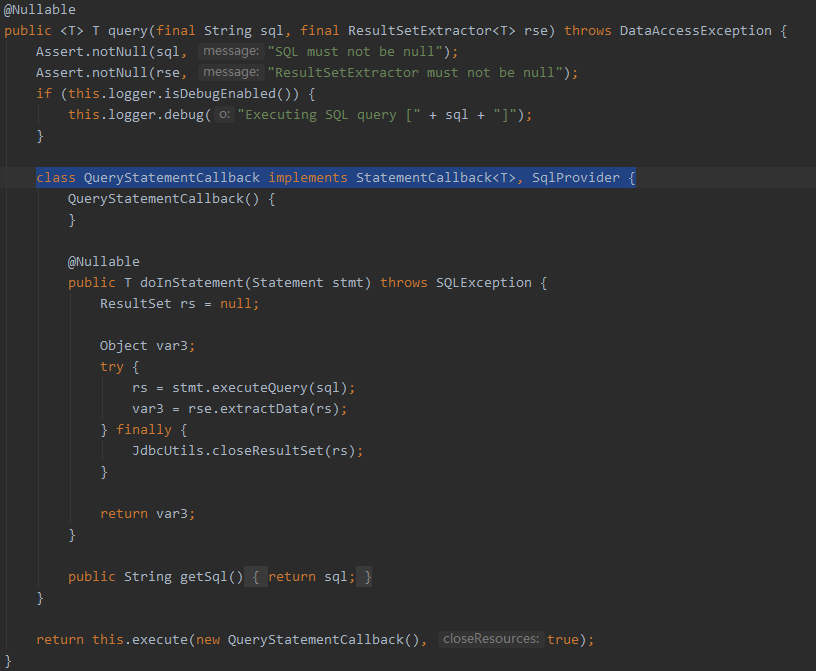Click 'StatementCallback<T>' in the class declaration
The image size is (816, 671).
point(436,178)
